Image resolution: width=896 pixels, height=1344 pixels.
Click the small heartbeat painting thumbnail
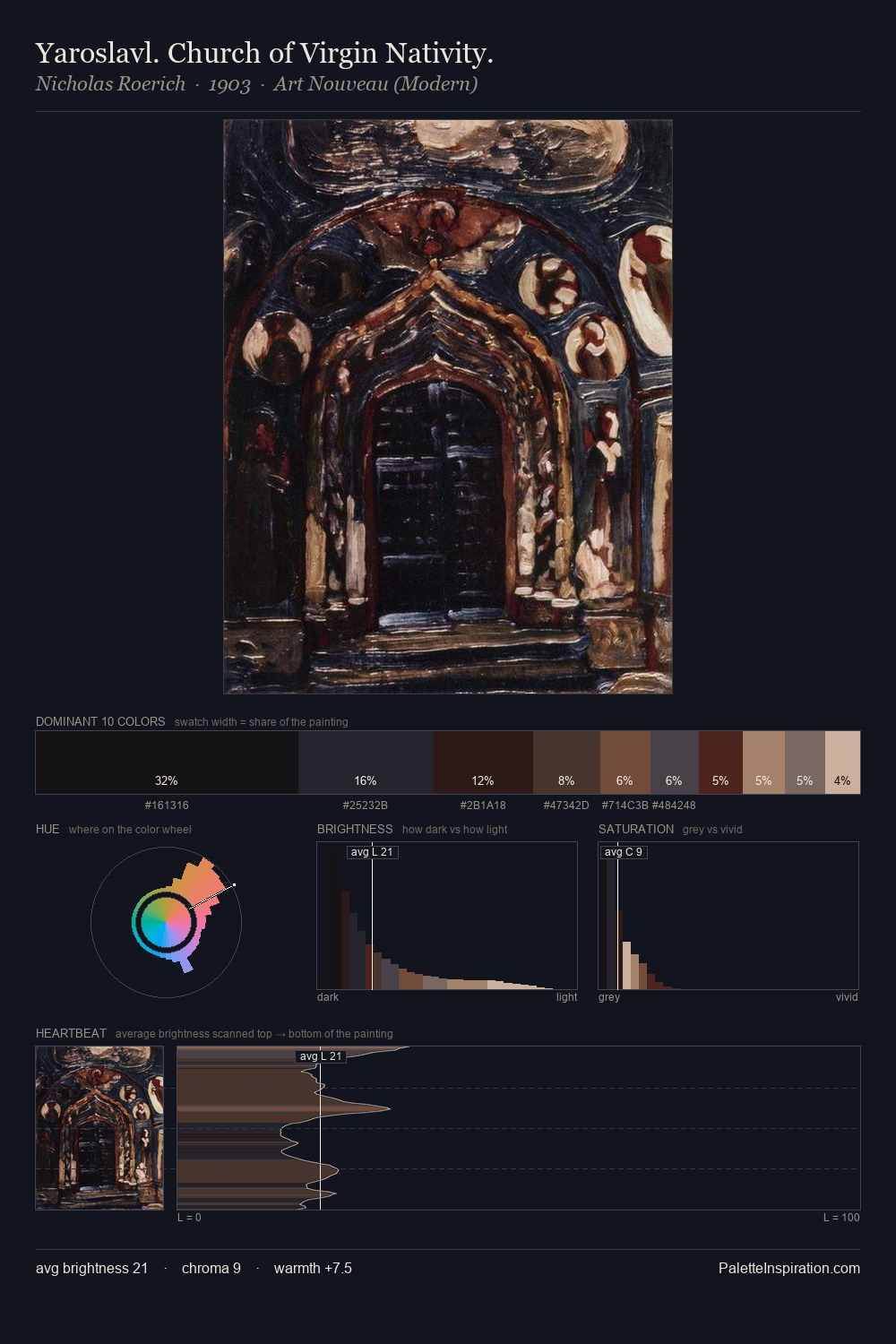[x=99, y=1128]
